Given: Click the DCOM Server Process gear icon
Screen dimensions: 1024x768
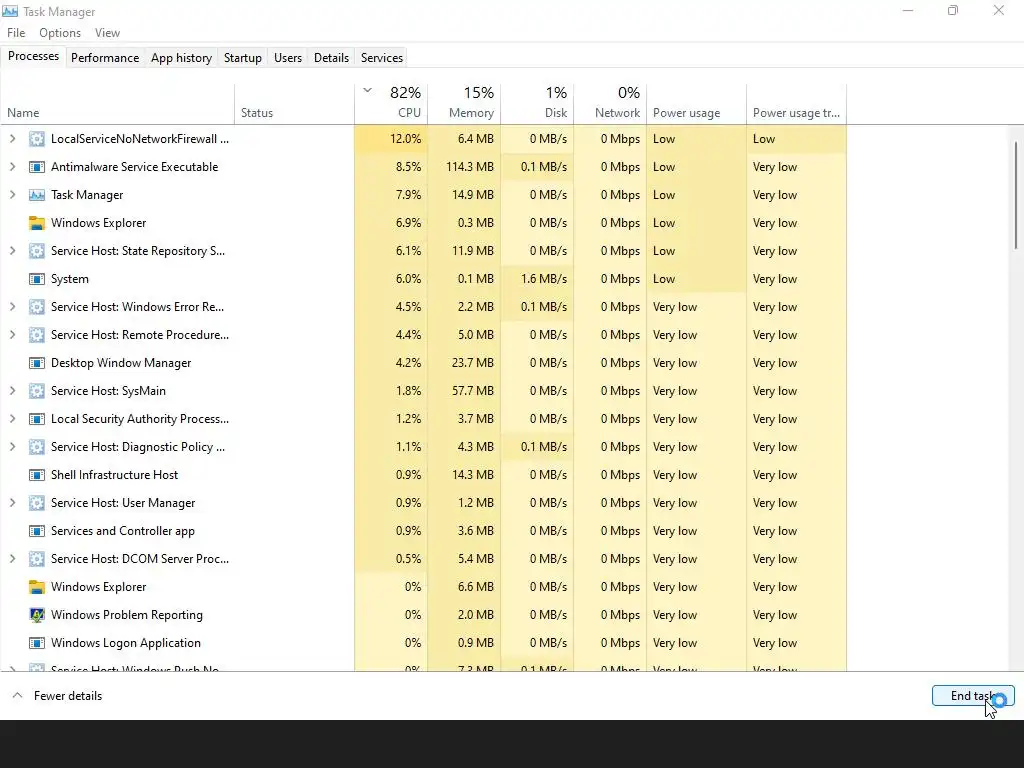Looking at the screenshot, I should click(37, 559).
